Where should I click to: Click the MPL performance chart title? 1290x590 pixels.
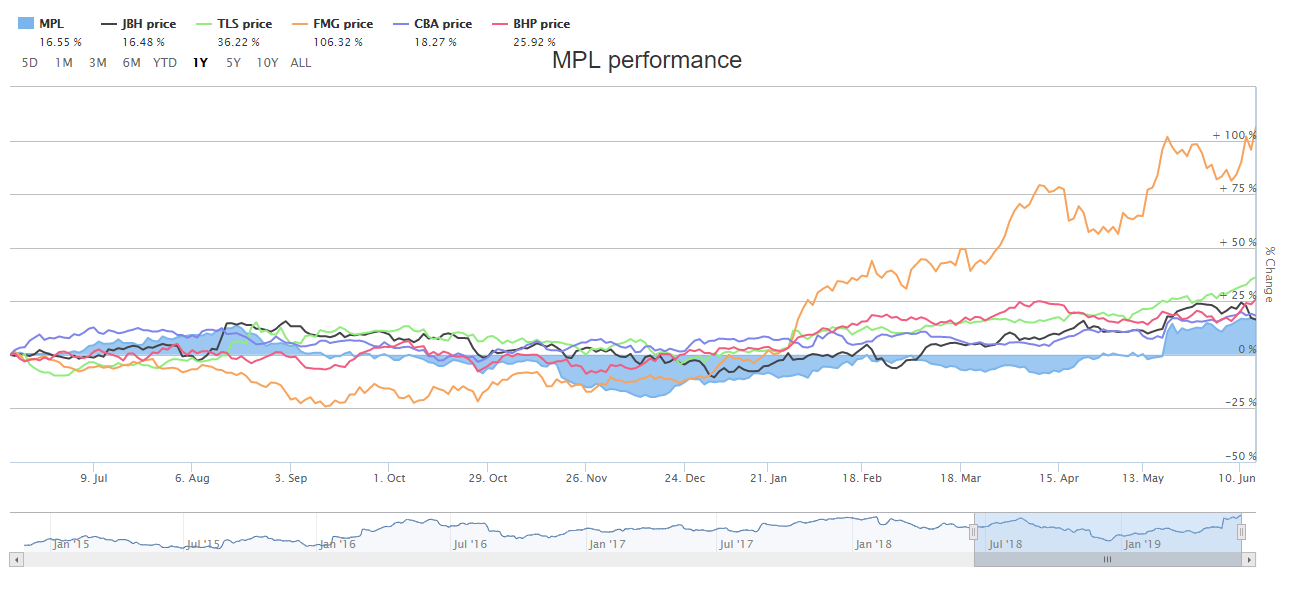pyautogui.click(x=647, y=60)
